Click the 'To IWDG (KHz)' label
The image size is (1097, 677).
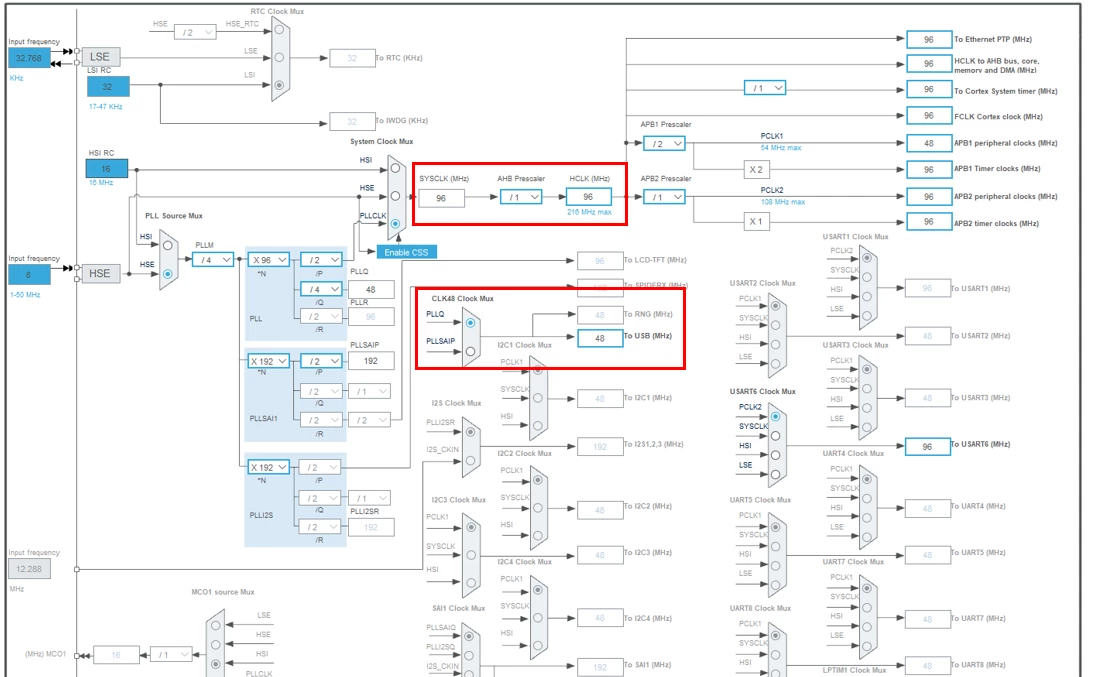402,120
